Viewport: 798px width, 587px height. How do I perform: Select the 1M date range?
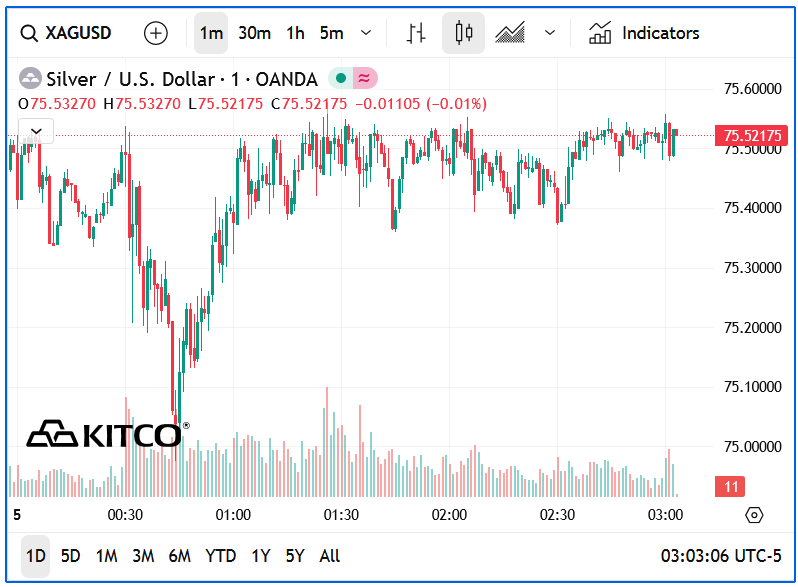(106, 556)
